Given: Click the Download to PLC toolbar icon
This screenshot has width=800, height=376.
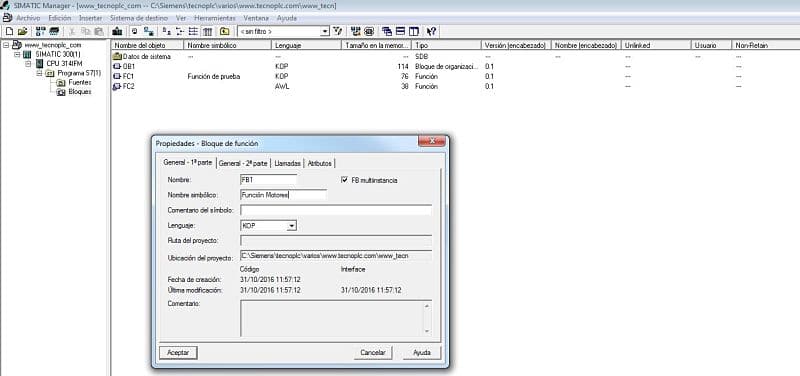Looking at the screenshot, I should pos(117,31).
